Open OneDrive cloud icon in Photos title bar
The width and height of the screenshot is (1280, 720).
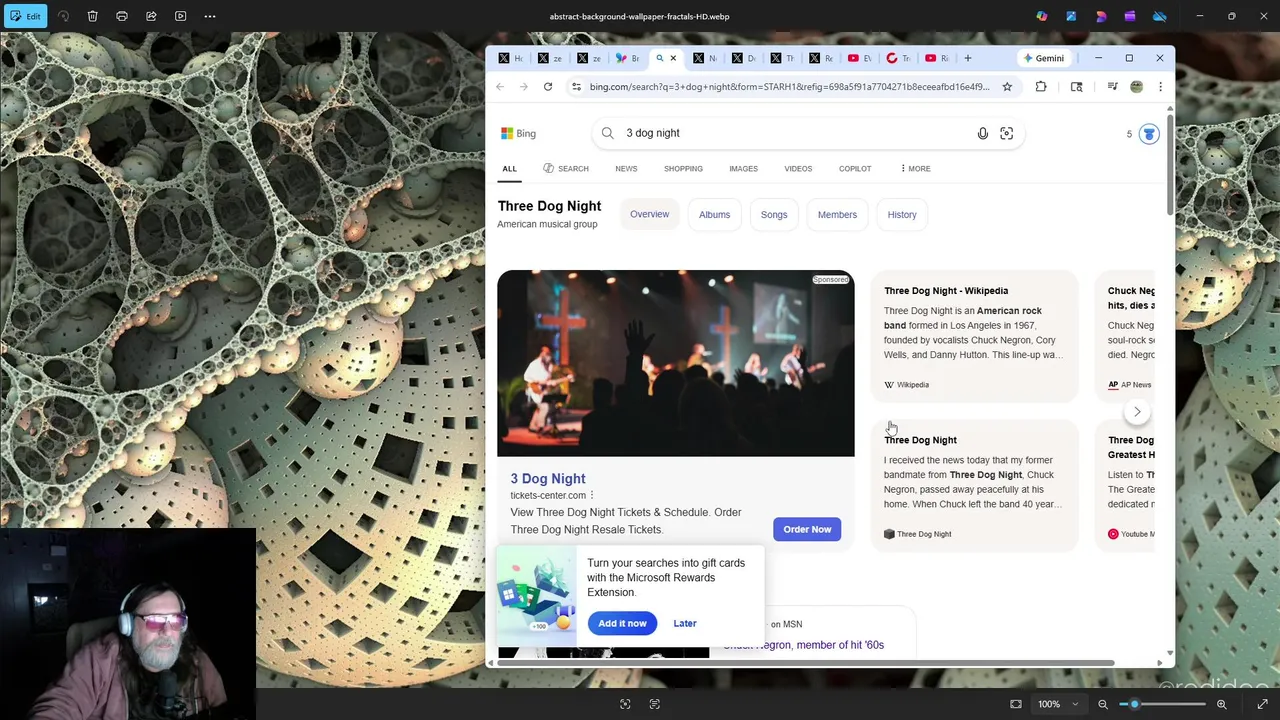click(x=1160, y=16)
